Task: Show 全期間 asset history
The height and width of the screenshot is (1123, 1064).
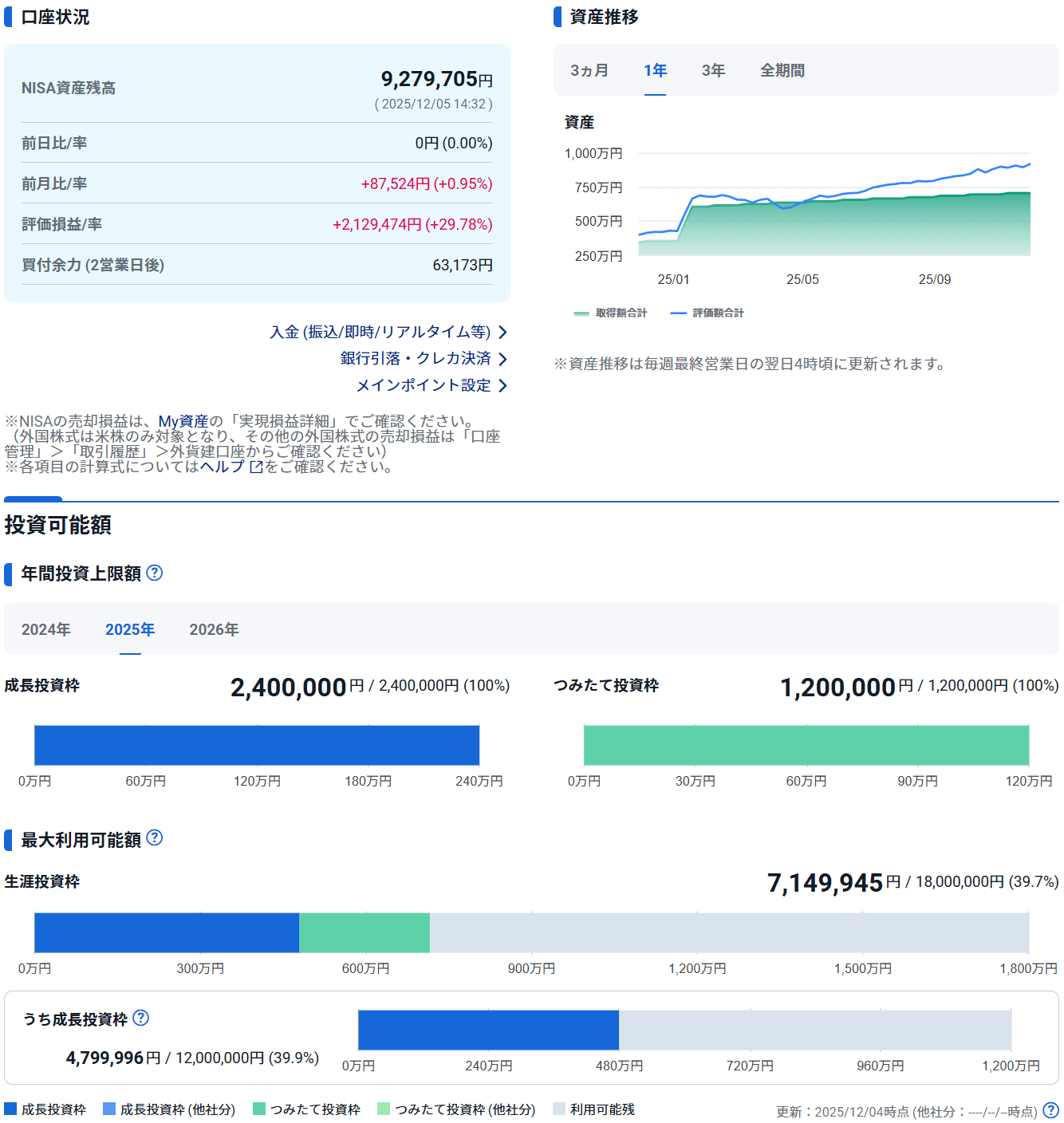Action: click(782, 71)
